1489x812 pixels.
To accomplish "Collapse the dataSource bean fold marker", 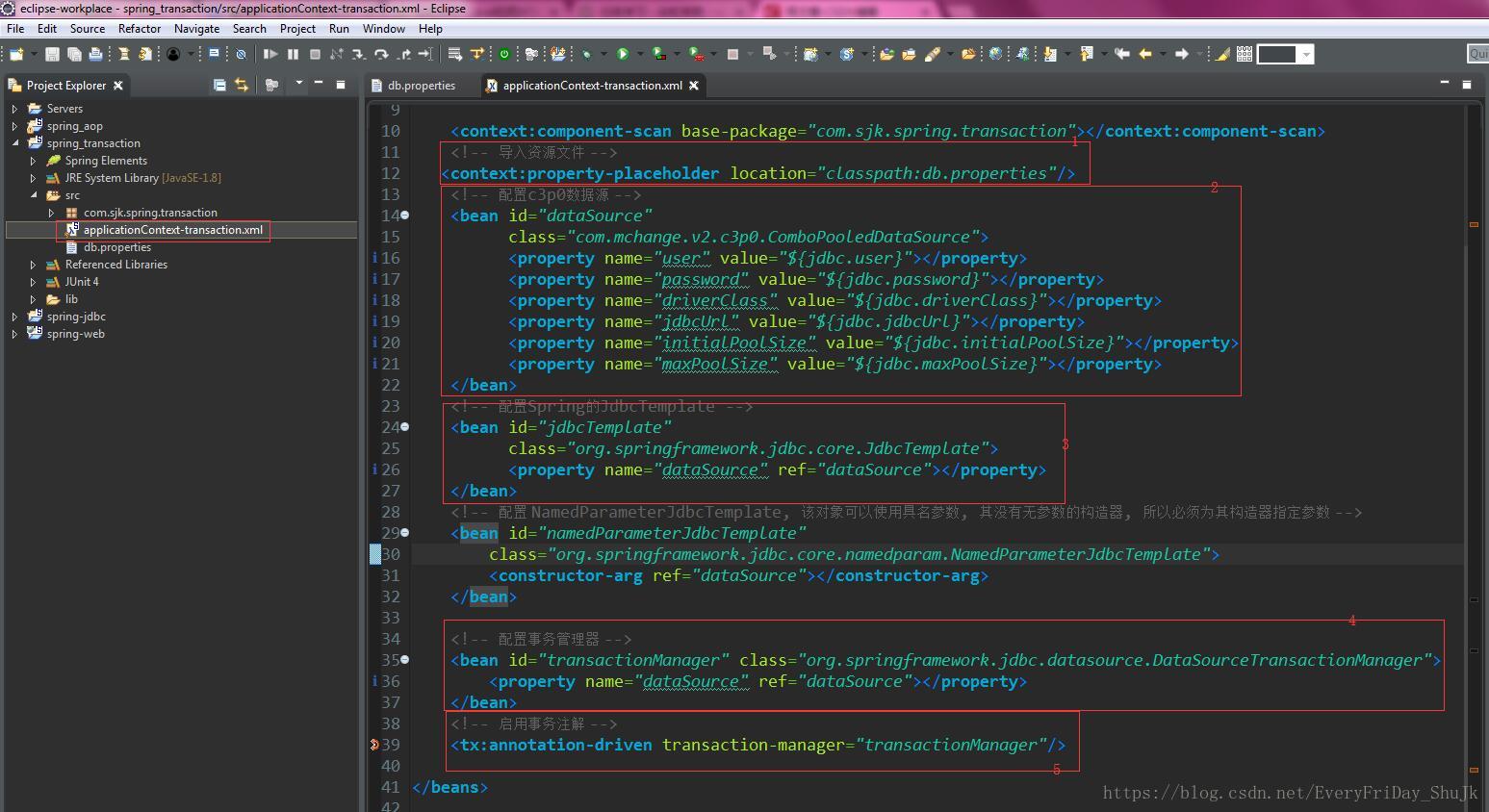I will [405, 216].
